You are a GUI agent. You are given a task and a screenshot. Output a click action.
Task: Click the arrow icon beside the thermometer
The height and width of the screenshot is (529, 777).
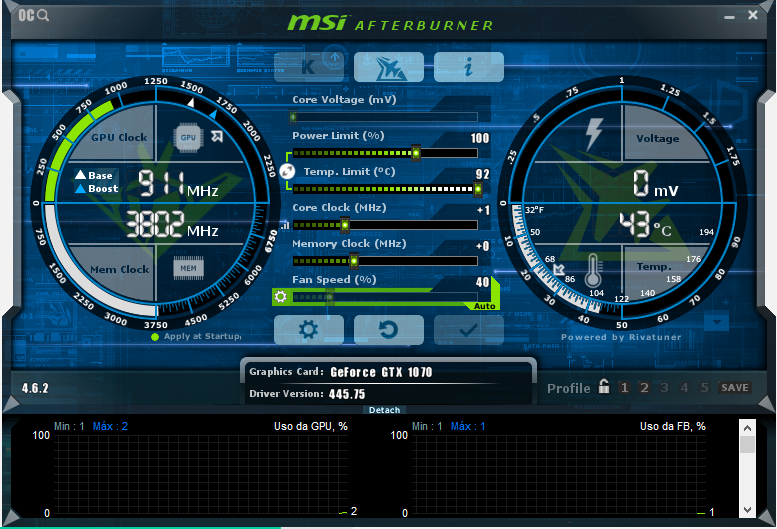pos(559,269)
